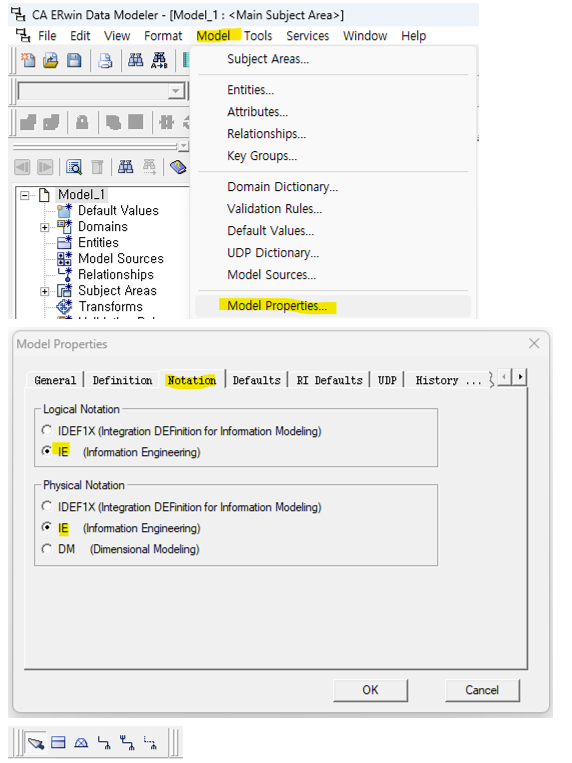Click OK in Model Properties dialog
572x763 pixels.
click(x=370, y=690)
